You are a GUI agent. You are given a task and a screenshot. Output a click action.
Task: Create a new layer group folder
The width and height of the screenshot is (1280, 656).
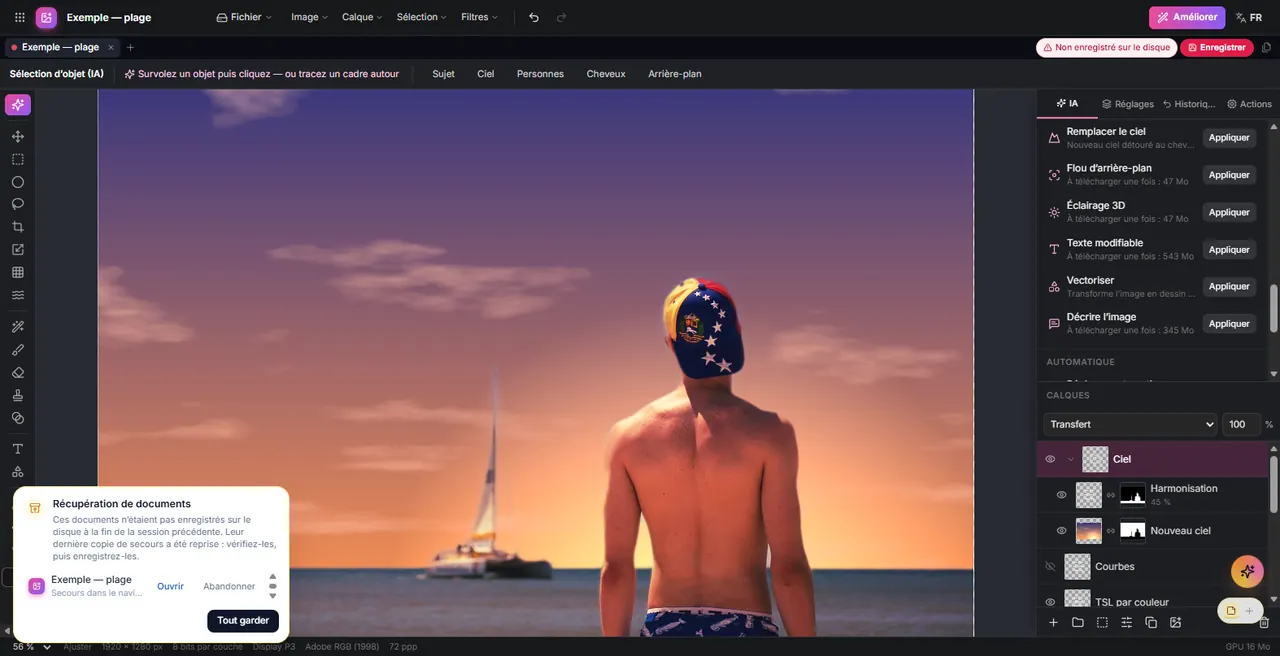click(x=1078, y=622)
